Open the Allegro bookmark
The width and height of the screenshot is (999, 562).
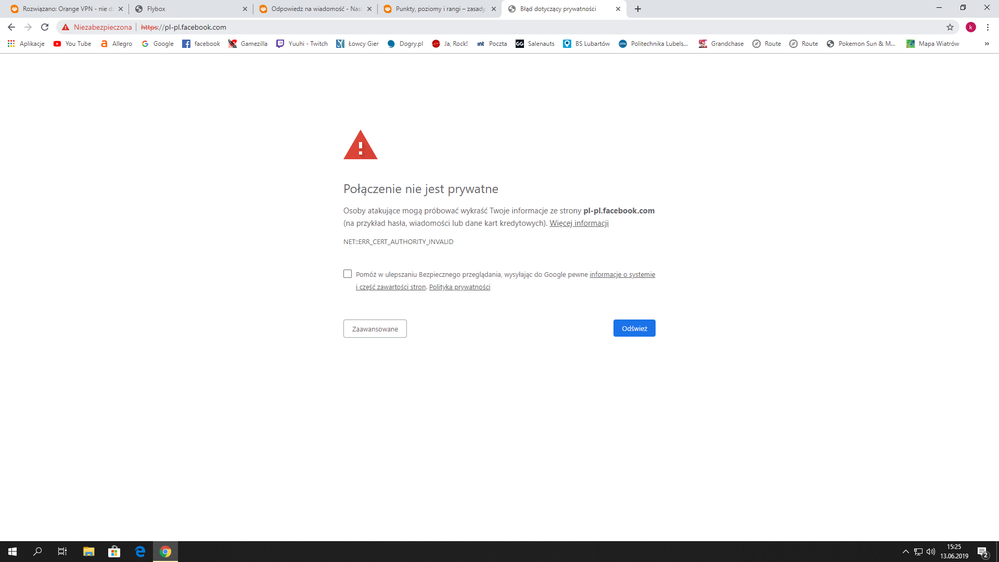(117, 44)
